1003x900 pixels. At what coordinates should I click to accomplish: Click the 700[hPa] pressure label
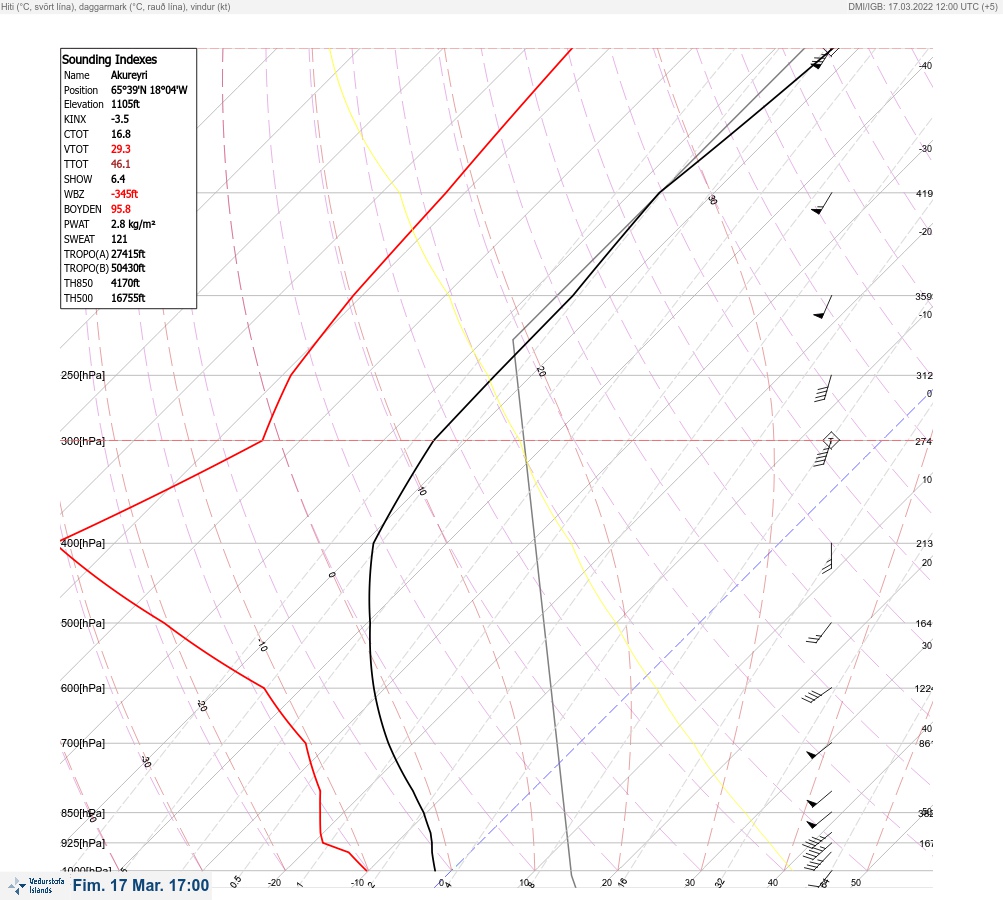tap(83, 743)
